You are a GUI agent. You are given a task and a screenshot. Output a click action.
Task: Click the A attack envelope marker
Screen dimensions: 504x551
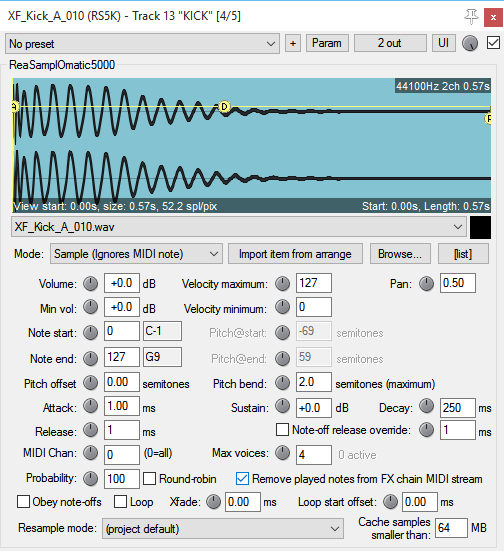coord(15,106)
